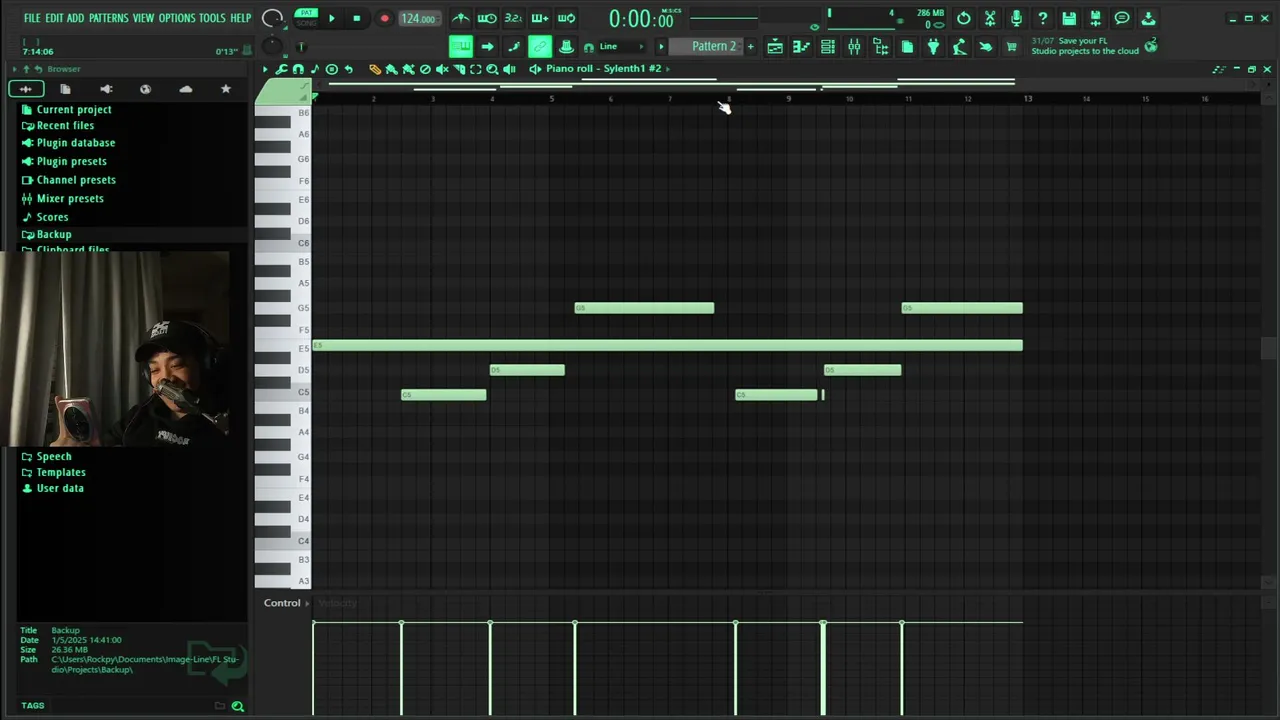
Task: Toggle PAT pattern mode
Action: [x=306, y=13]
